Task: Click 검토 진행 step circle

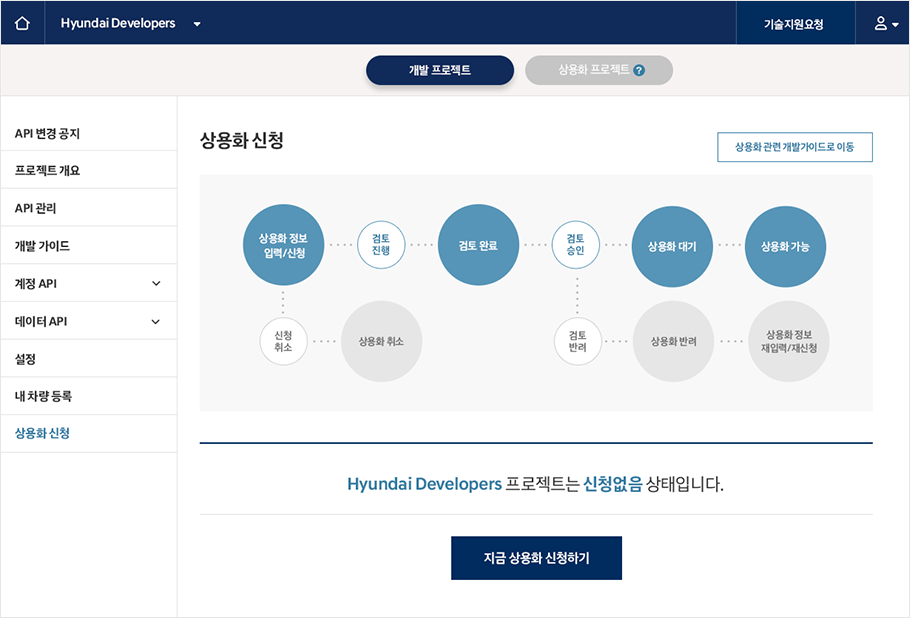Action: (381, 245)
